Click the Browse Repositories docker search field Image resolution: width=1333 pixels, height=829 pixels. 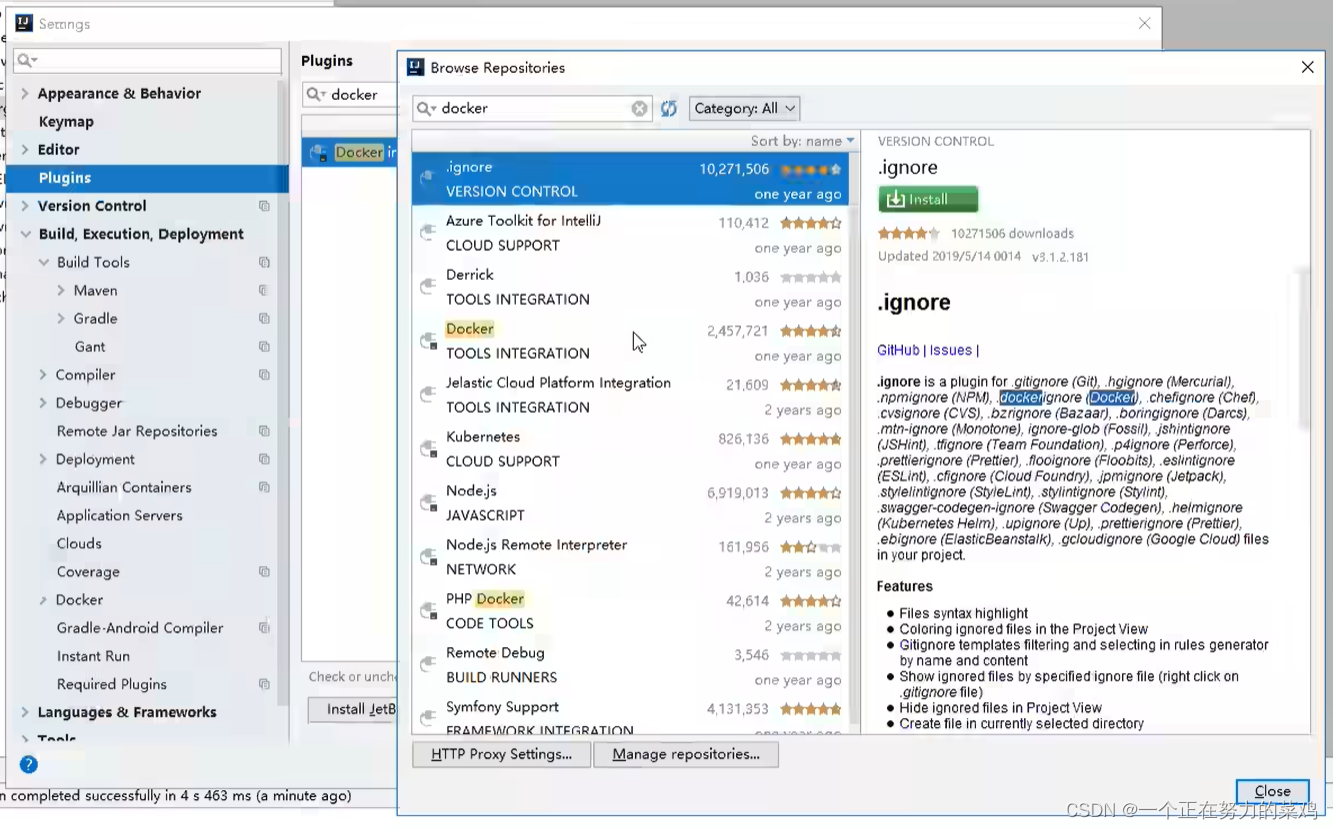532,108
